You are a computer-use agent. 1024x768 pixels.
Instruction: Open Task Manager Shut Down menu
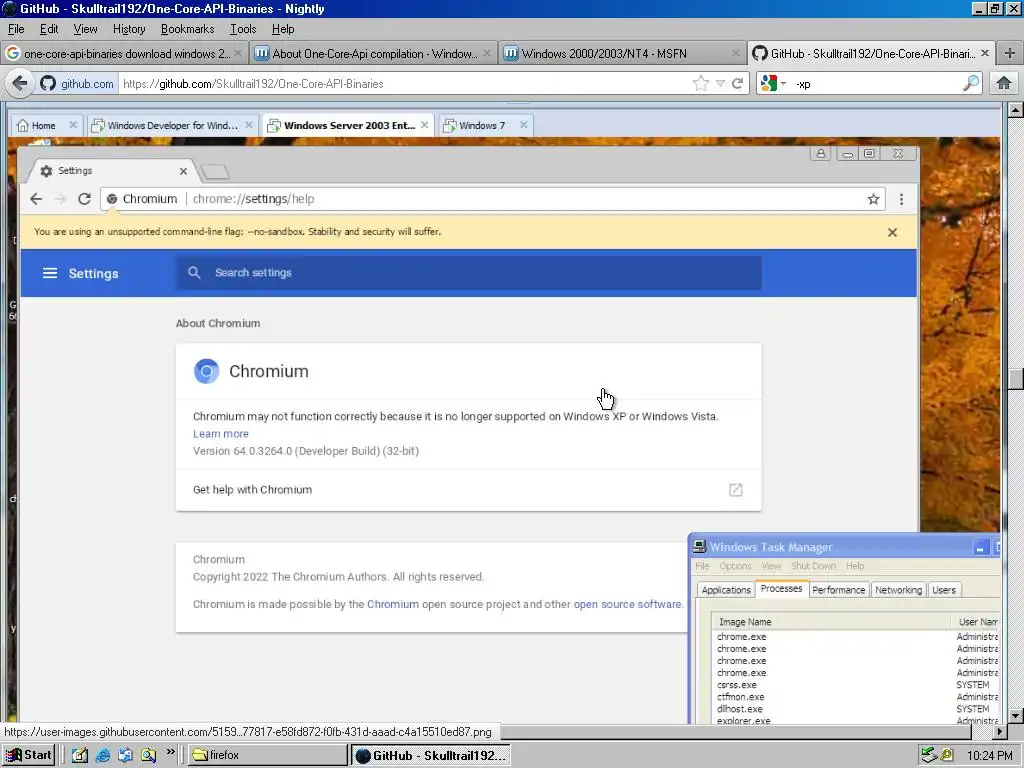813,566
